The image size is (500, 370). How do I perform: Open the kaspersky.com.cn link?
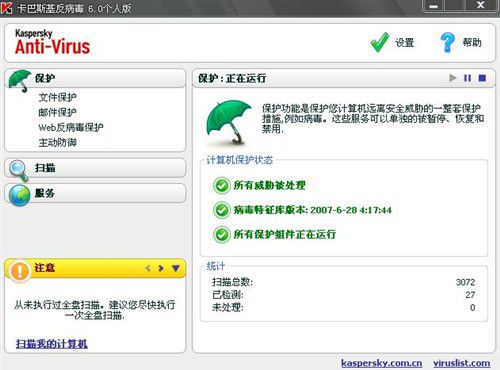click(381, 363)
